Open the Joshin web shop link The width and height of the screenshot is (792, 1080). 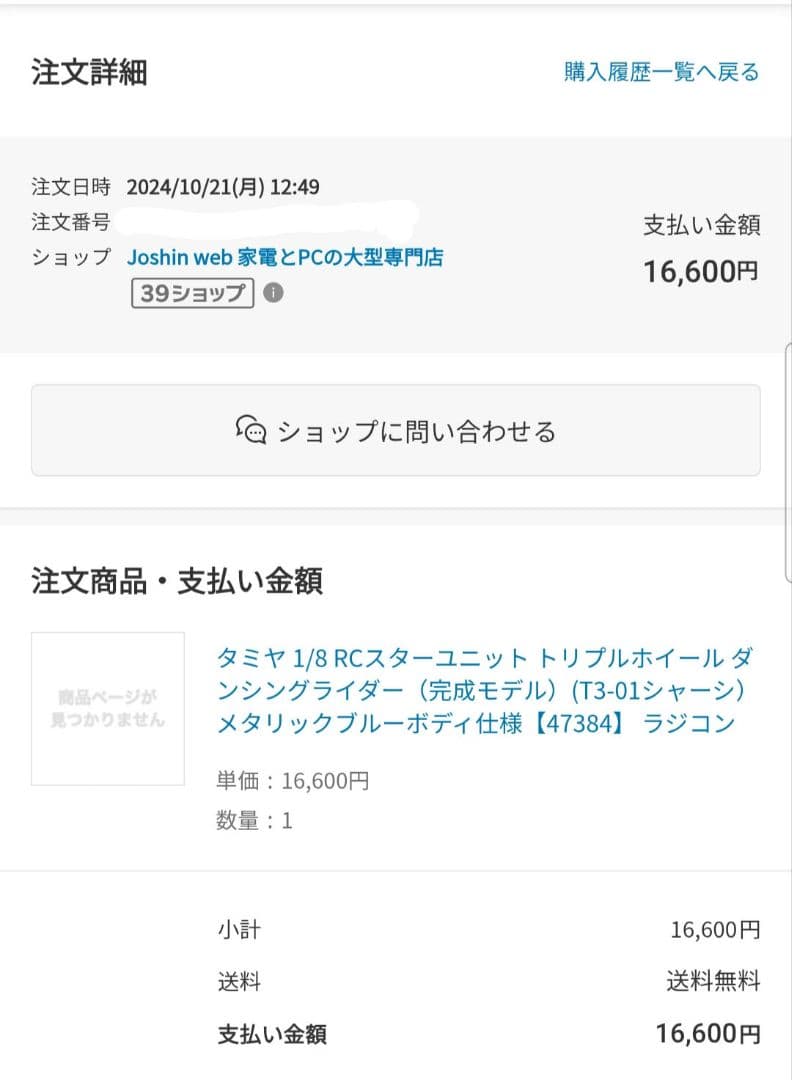tap(288, 257)
